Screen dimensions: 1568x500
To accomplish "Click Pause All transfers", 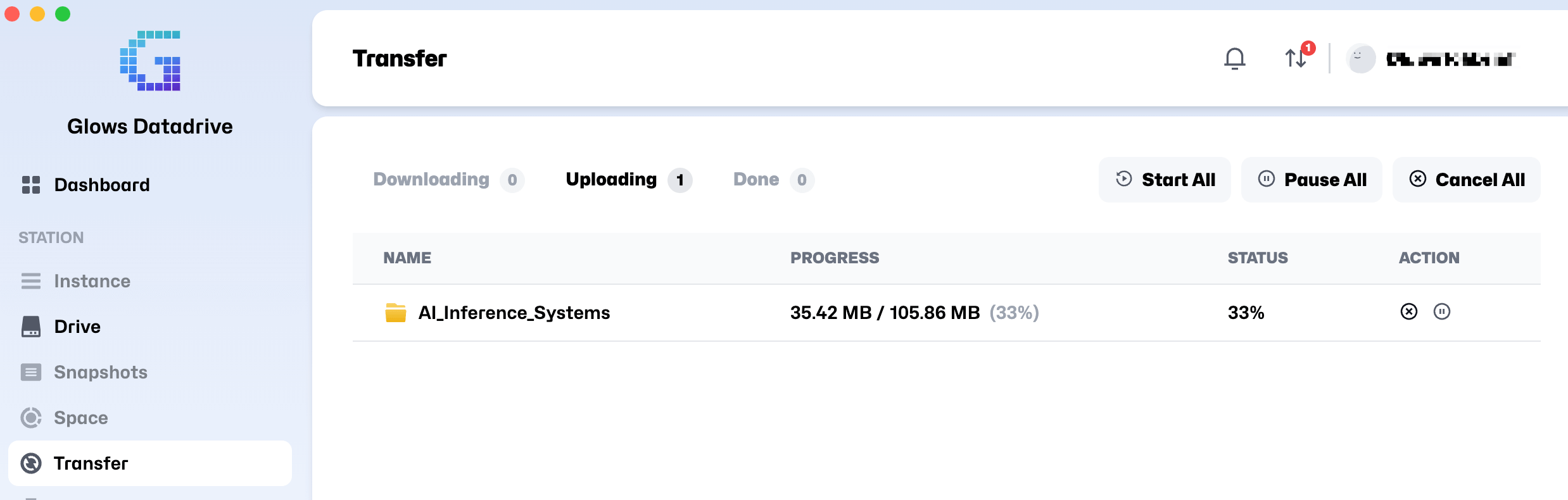I will [x=1312, y=180].
